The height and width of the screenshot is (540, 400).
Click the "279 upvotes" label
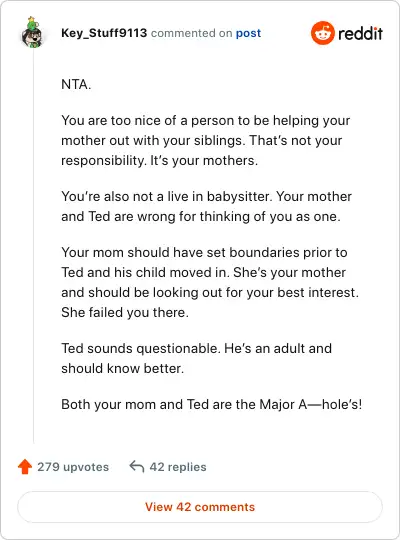pos(73,467)
